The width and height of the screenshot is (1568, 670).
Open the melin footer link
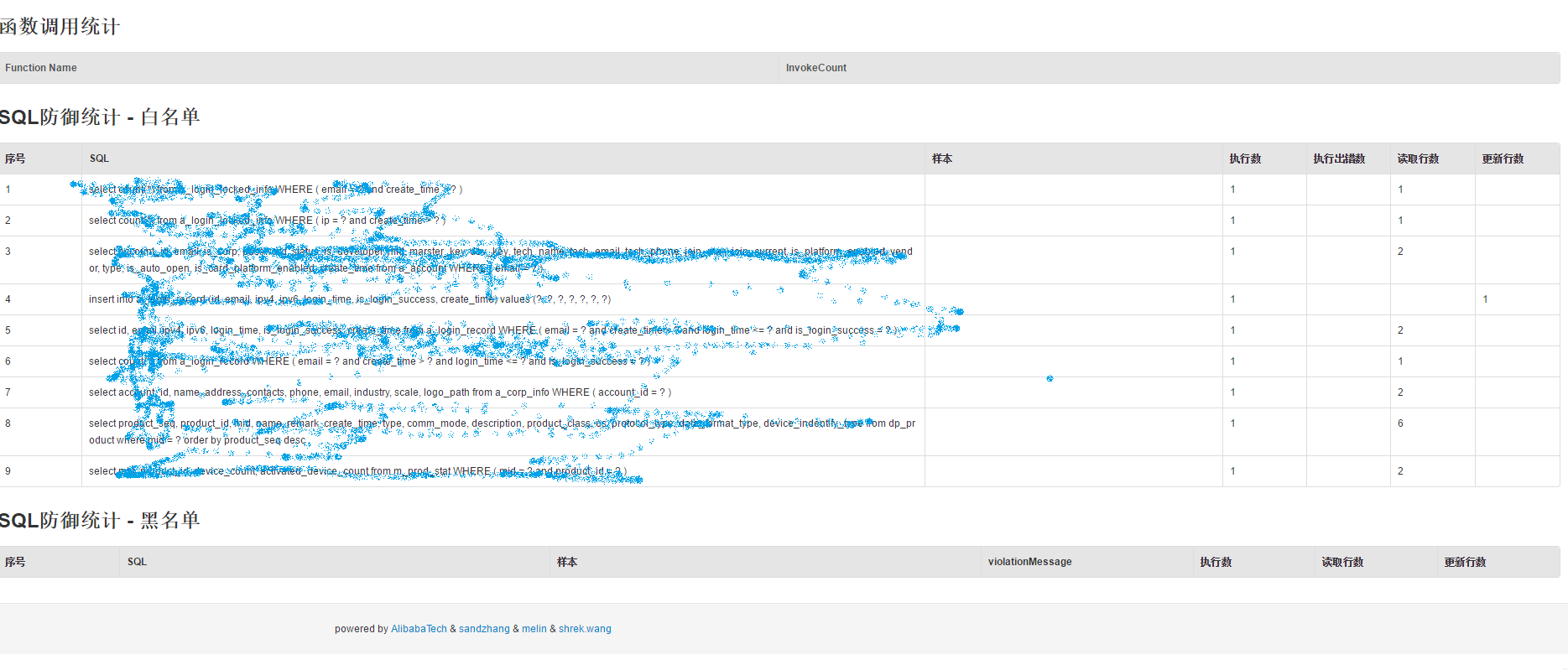pyautogui.click(x=534, y=629)
